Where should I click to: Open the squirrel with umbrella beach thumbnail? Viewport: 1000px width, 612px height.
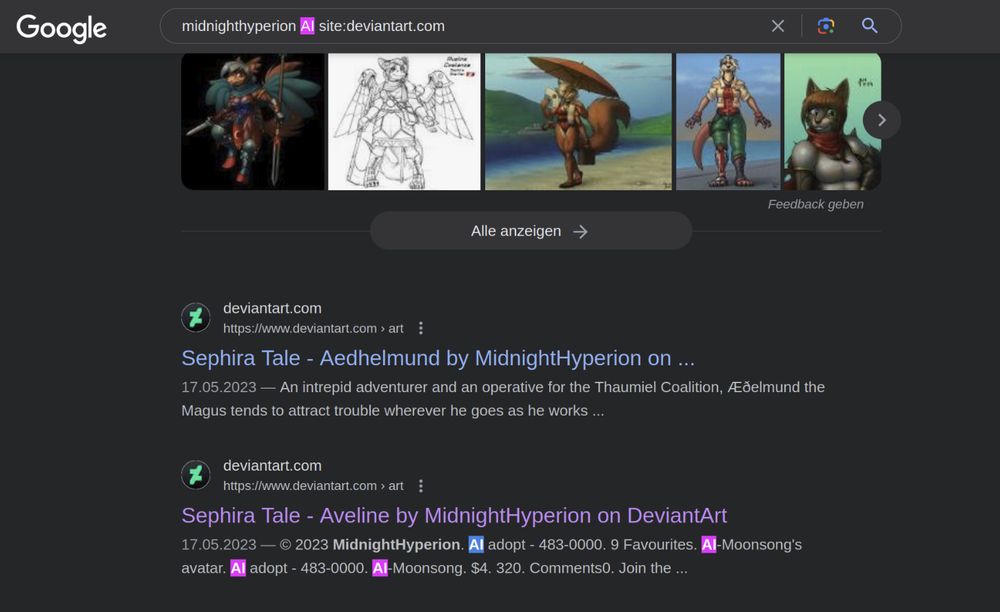[578, 121]
